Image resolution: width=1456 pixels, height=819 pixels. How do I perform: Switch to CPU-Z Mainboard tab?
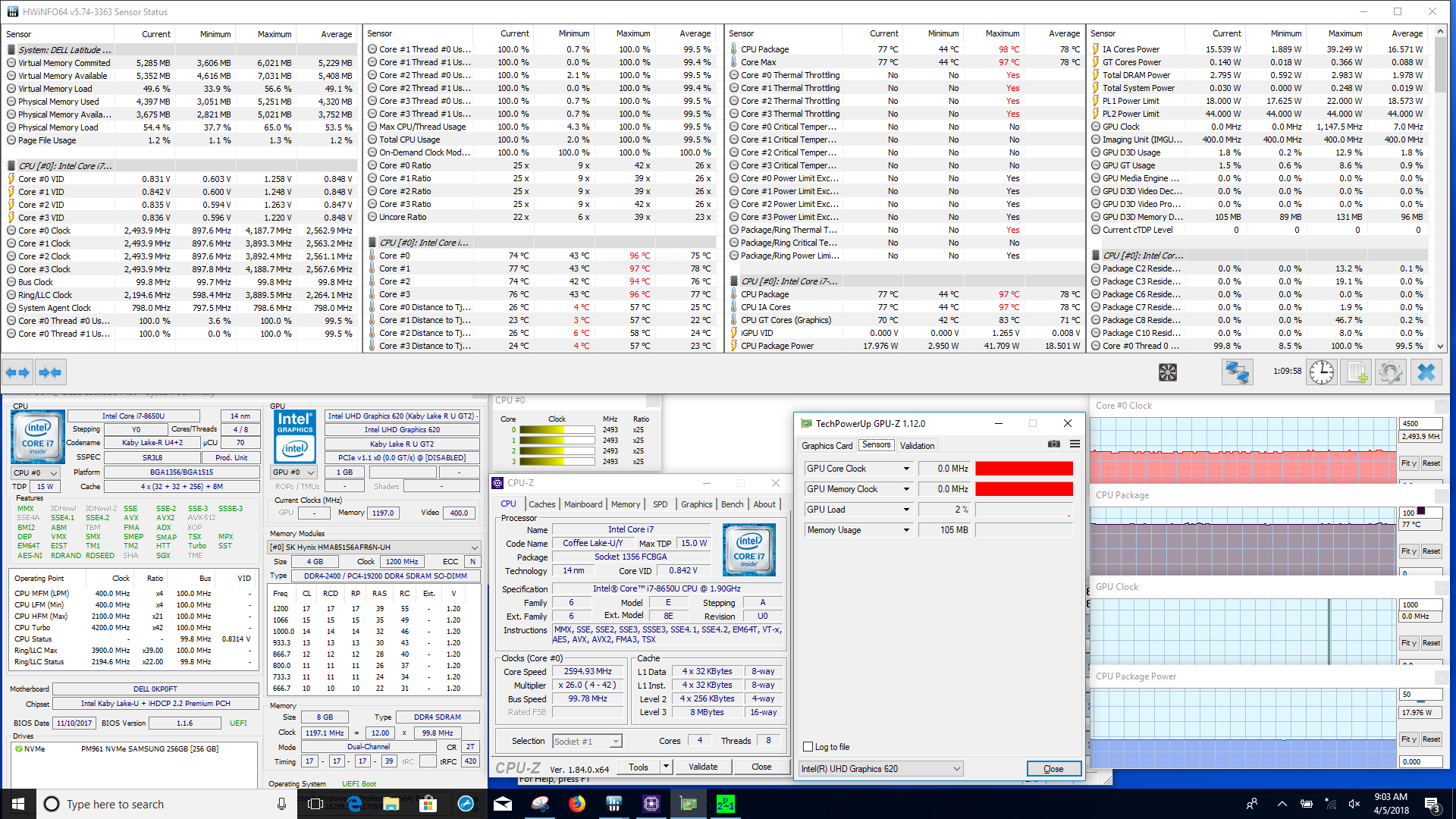pyautogui.click(x=582, y=504)
